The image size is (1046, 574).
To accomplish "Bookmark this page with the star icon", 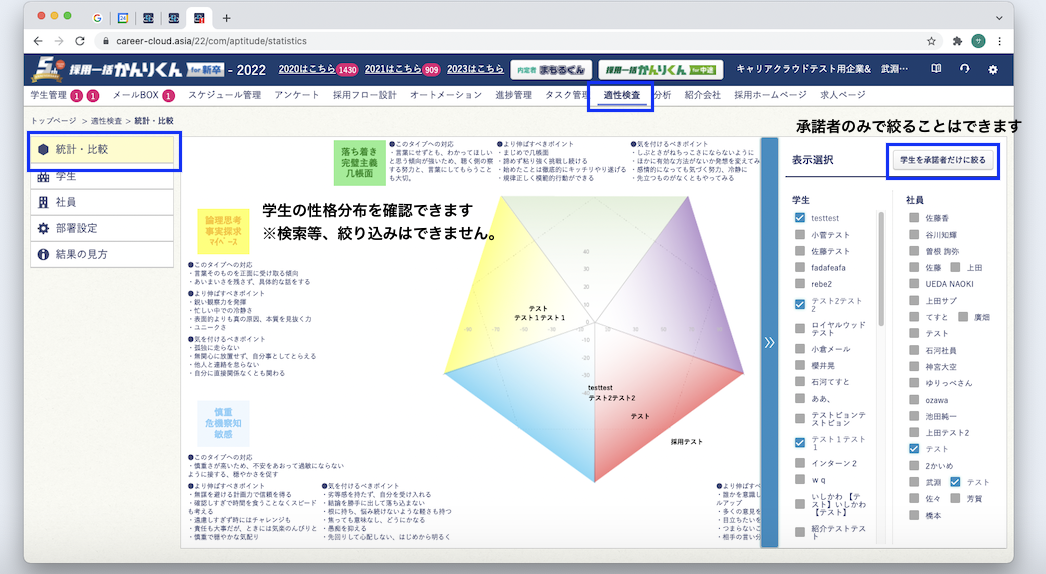I will coord(931,41).
